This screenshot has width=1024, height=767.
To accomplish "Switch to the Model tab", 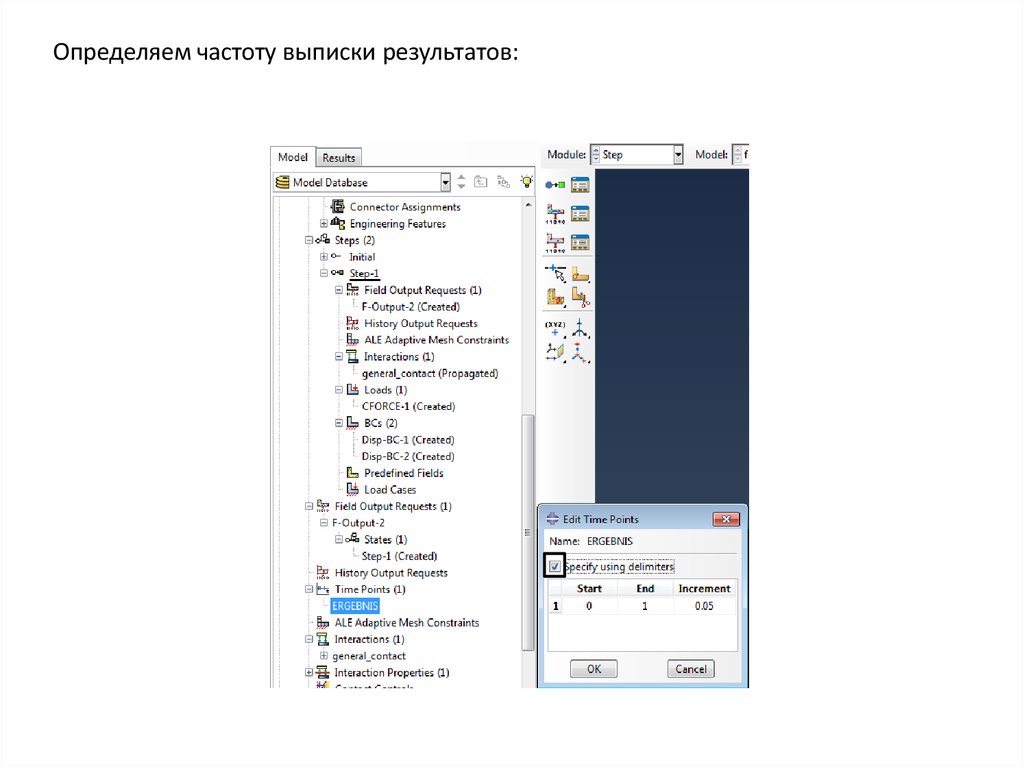I will pyautogui.click(x=293, y=157).
